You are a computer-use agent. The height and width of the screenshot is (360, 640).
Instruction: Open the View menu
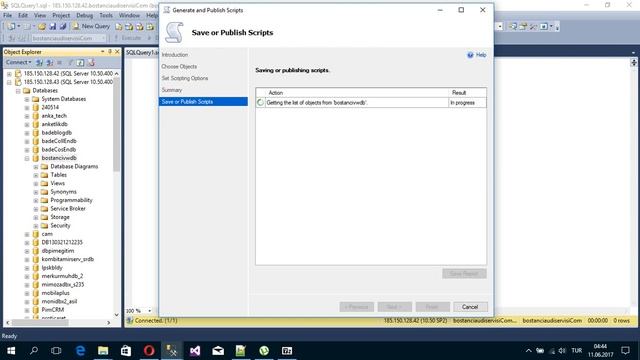[x=40, y=15]
